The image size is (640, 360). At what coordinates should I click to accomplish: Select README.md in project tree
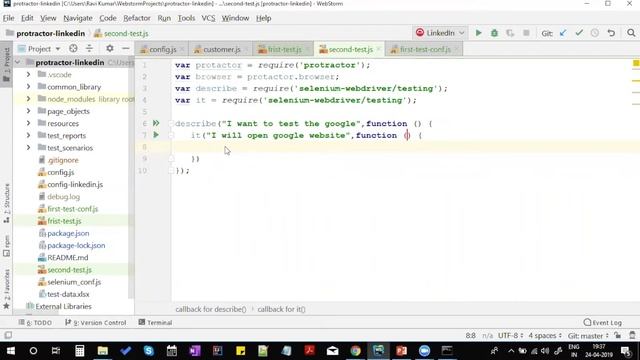tap(68, 258)
